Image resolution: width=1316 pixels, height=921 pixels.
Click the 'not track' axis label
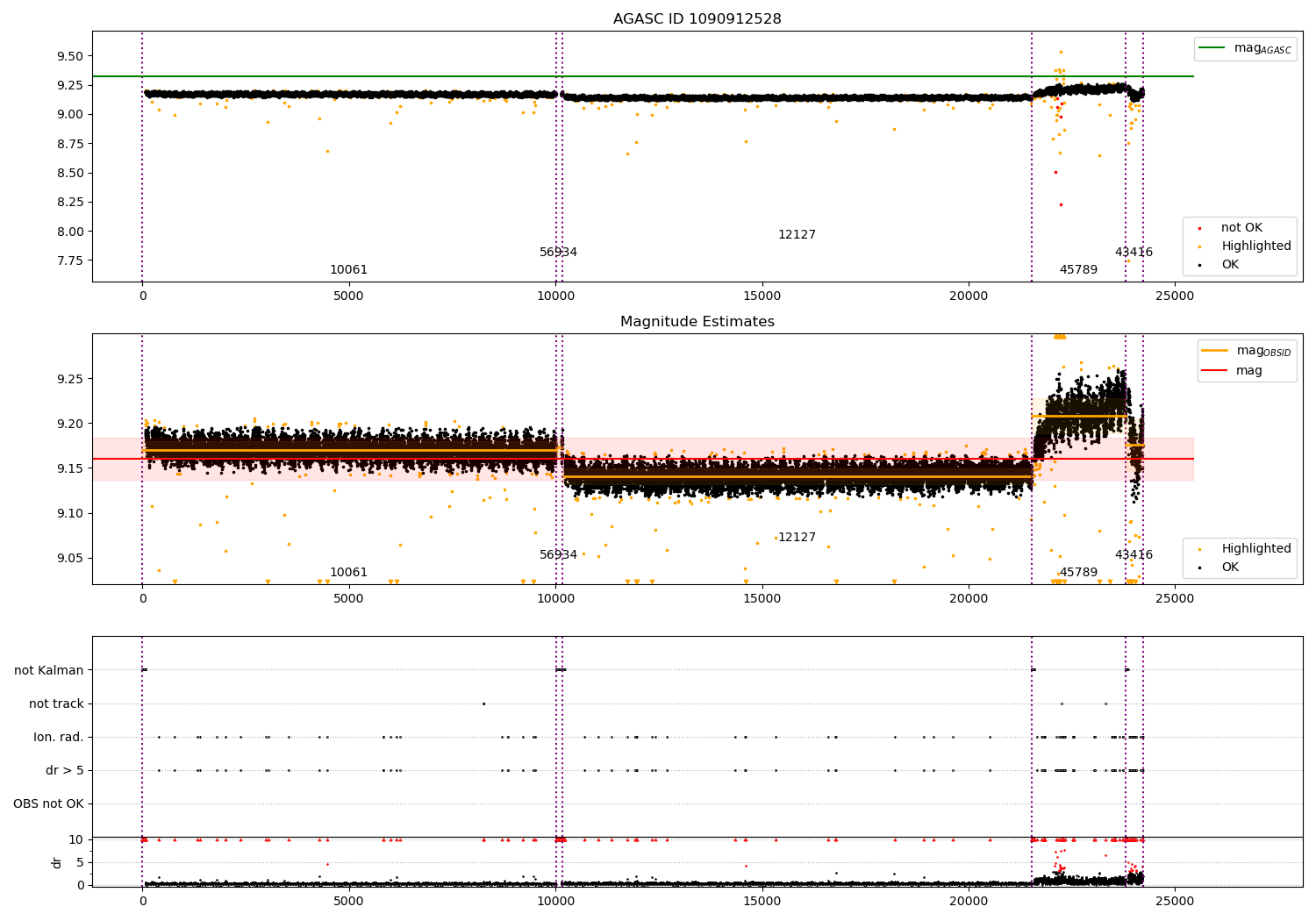coord(56,703)
